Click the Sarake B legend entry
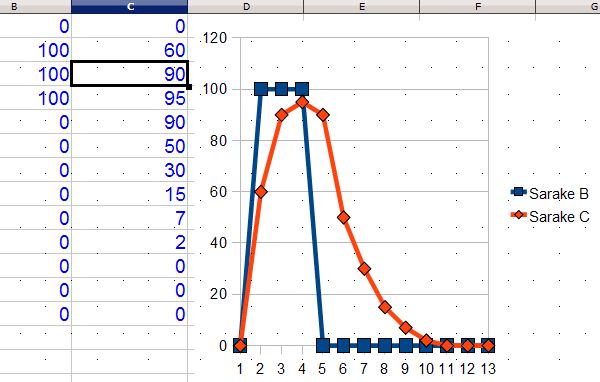 tap(550, 193)
